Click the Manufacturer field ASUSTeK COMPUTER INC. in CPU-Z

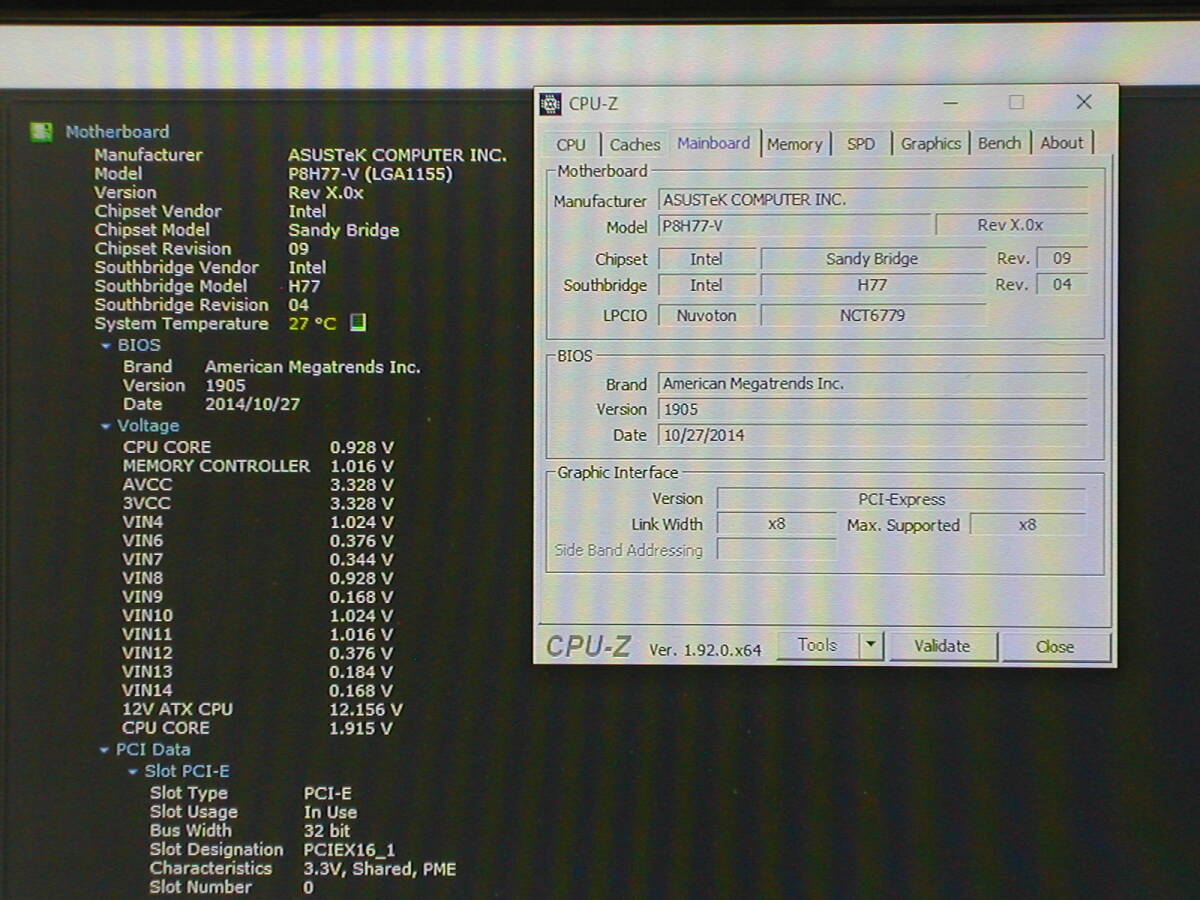click(872, 200)
